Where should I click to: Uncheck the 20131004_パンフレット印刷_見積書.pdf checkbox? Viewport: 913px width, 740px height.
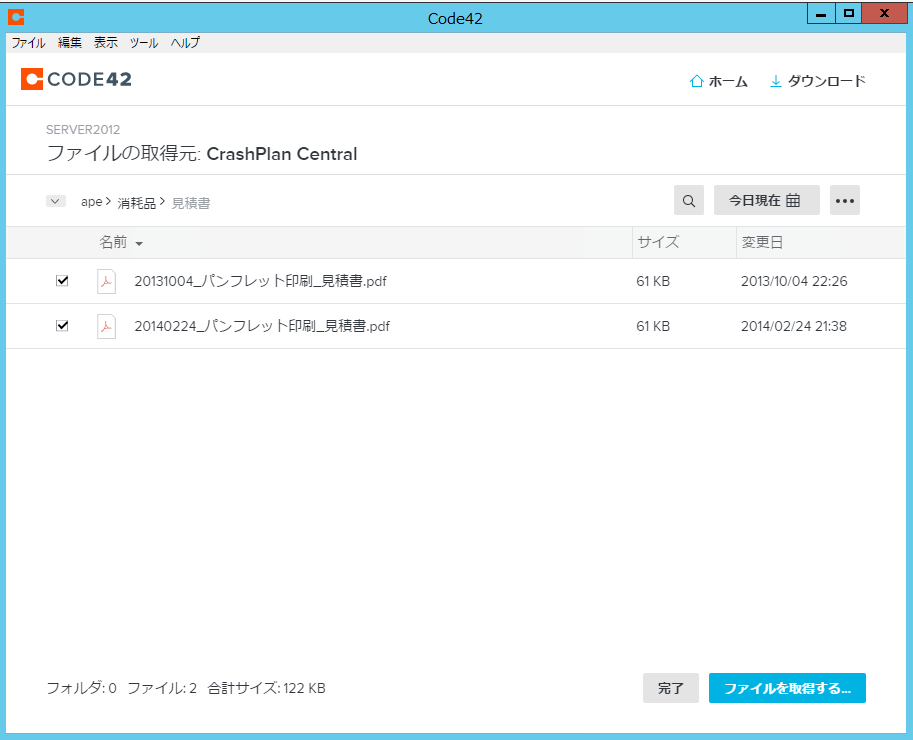point(62,281)
